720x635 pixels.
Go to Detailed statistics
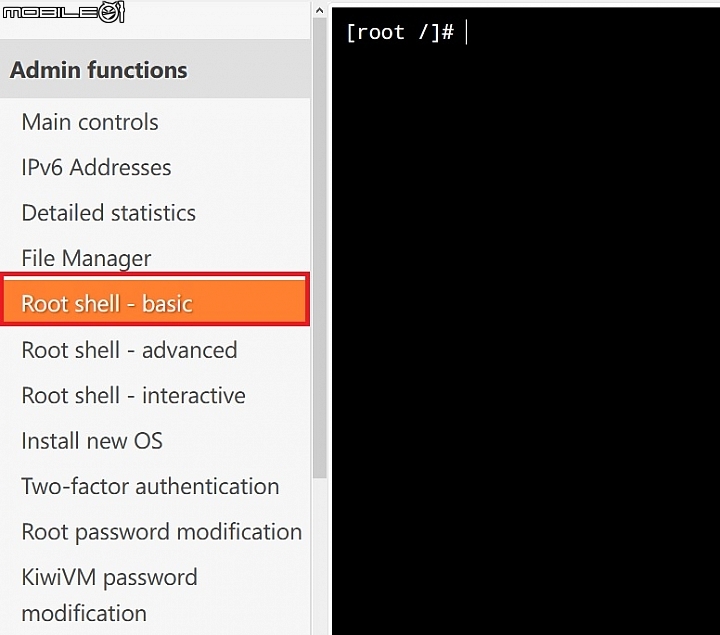point(109,213)
